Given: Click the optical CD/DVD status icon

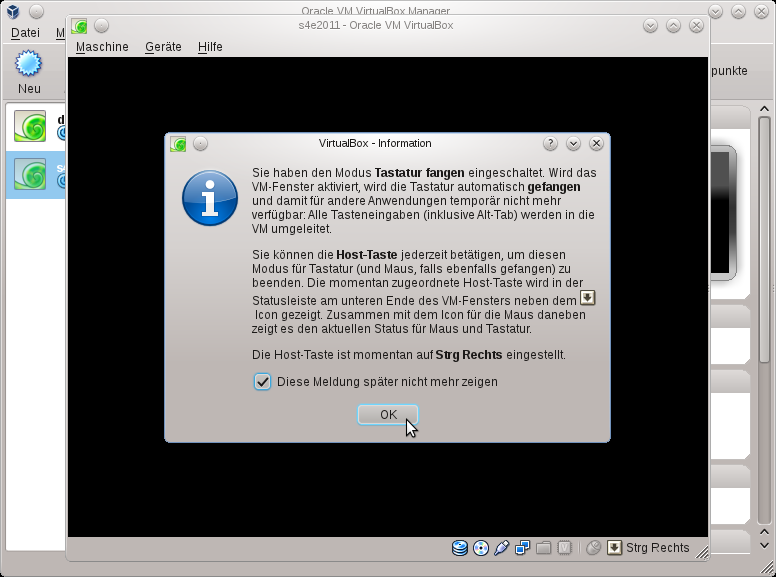Looking at the screenshot, I should click(481, 548).
